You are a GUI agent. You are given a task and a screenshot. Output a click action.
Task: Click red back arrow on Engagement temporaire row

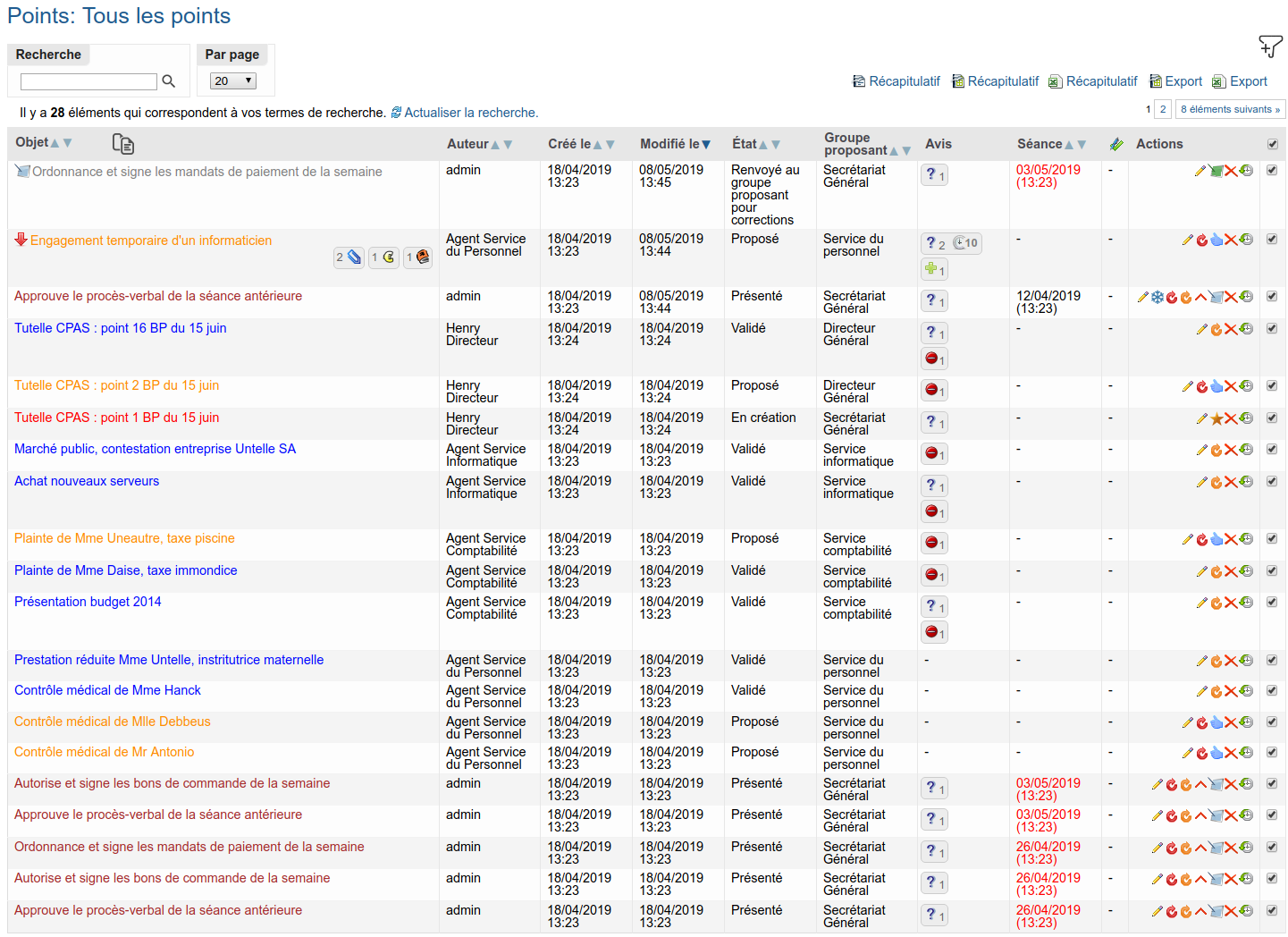pos(1202,240)
